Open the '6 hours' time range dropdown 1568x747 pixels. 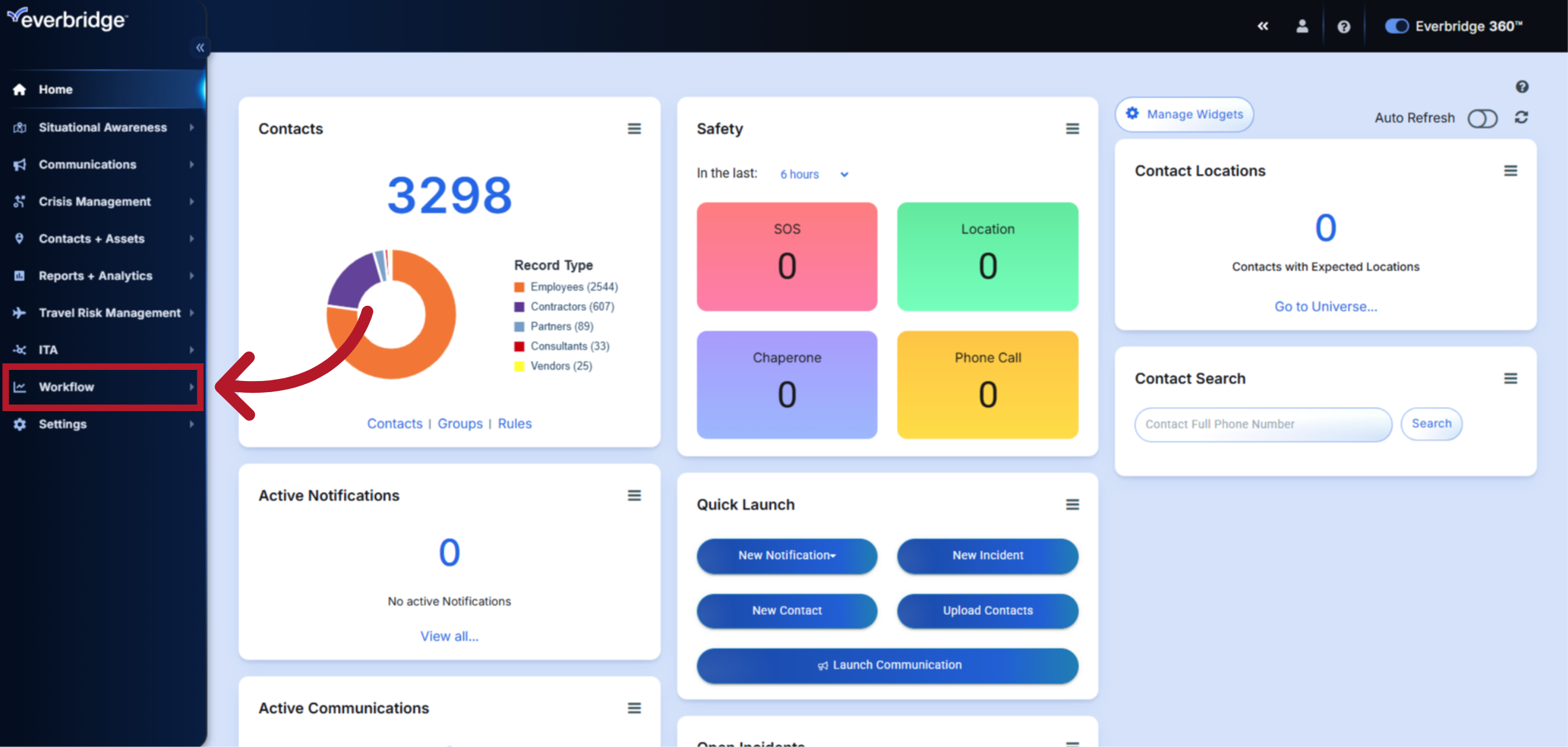point(814,174)
